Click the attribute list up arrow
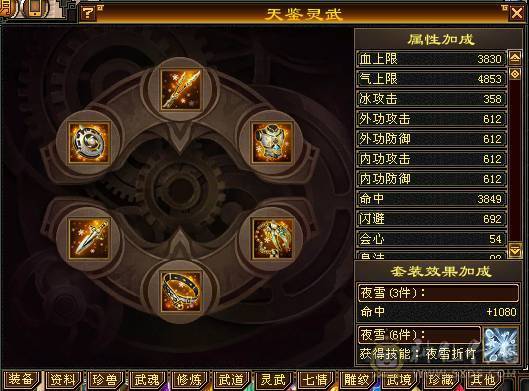Image resolution: width=529 pixels, height=391 pixels. (515, 58)
